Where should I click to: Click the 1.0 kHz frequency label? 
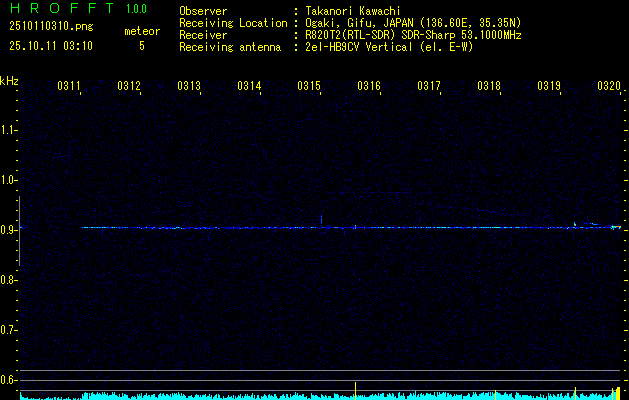pyautogui.click(x=8, y=180)
